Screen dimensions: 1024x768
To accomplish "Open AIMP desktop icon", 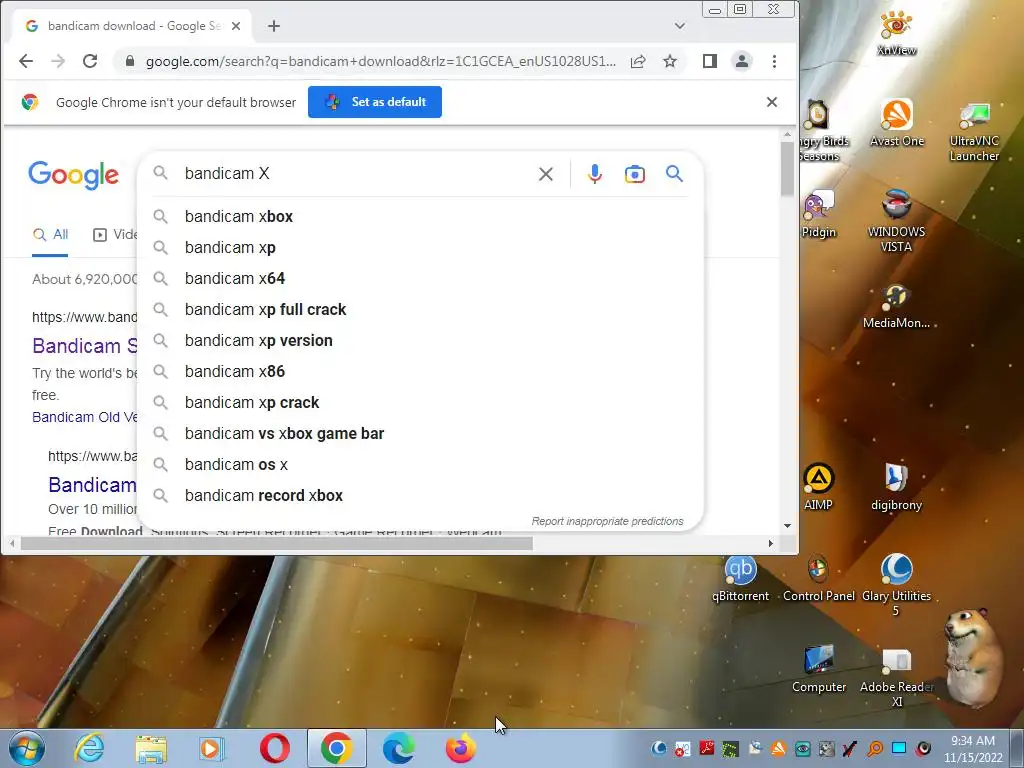I will [818, 487].
